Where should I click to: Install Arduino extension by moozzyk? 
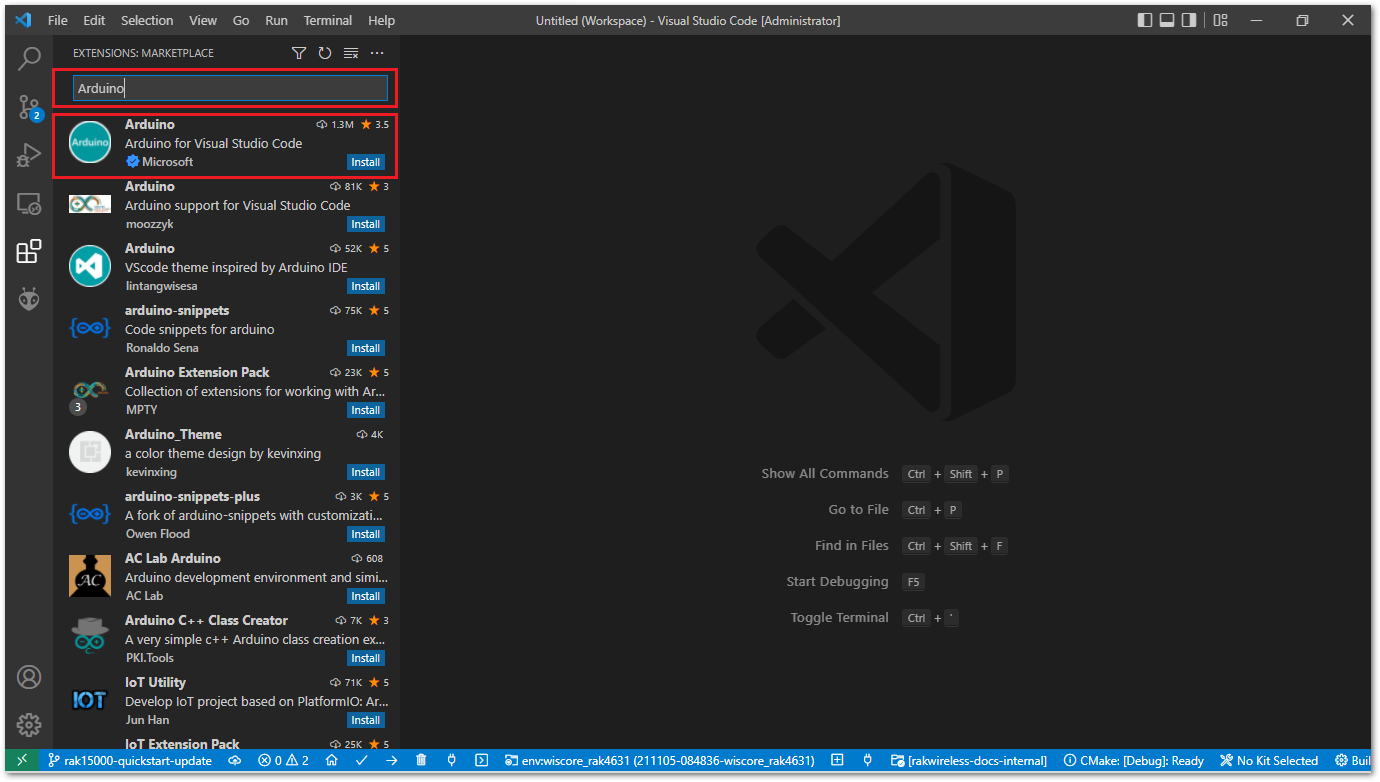click(365, 224)
